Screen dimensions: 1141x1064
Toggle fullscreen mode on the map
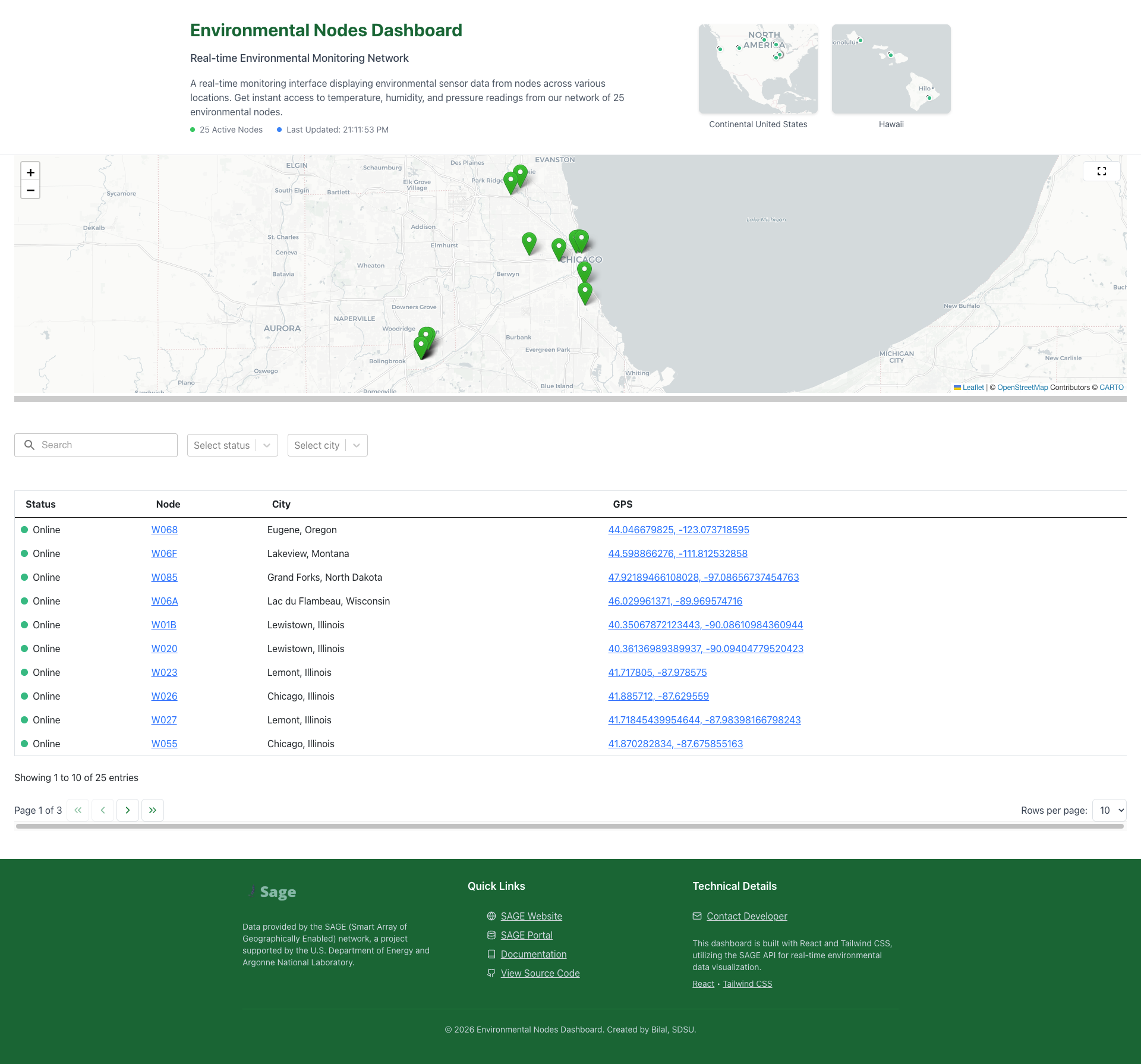point(1101,171)
